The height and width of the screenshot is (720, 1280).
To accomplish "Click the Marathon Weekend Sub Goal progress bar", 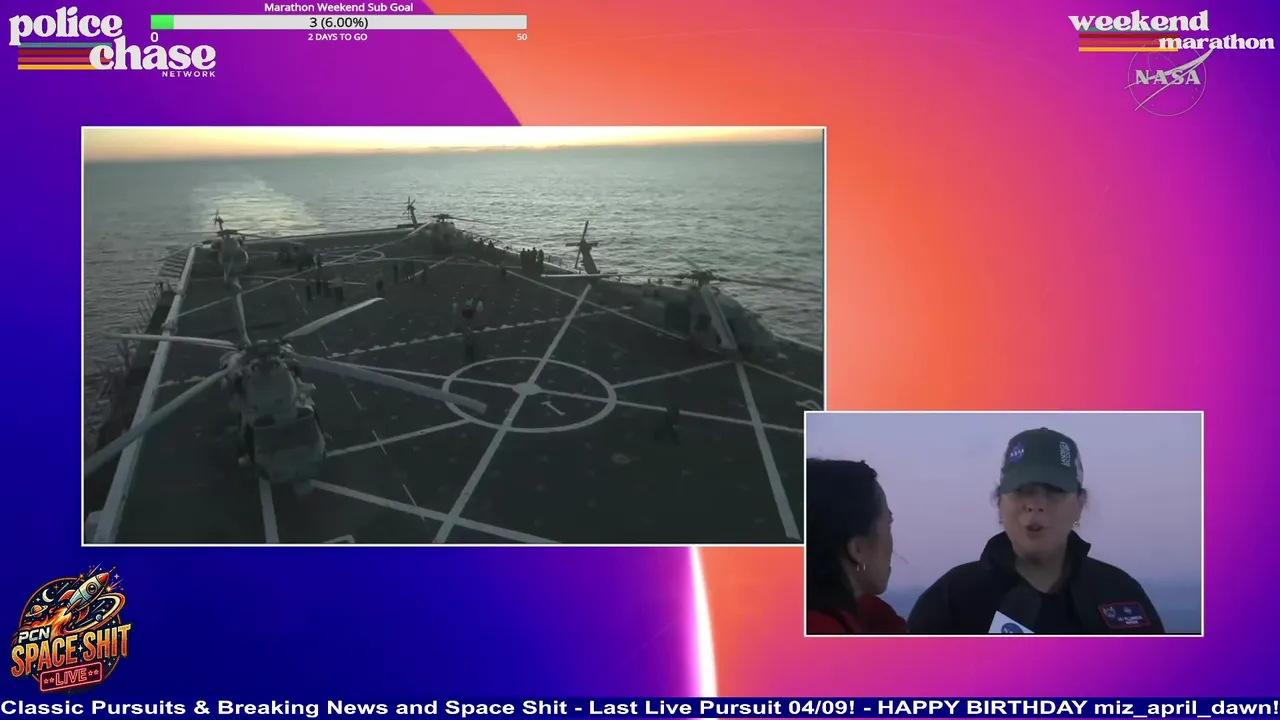I will 338,22.
